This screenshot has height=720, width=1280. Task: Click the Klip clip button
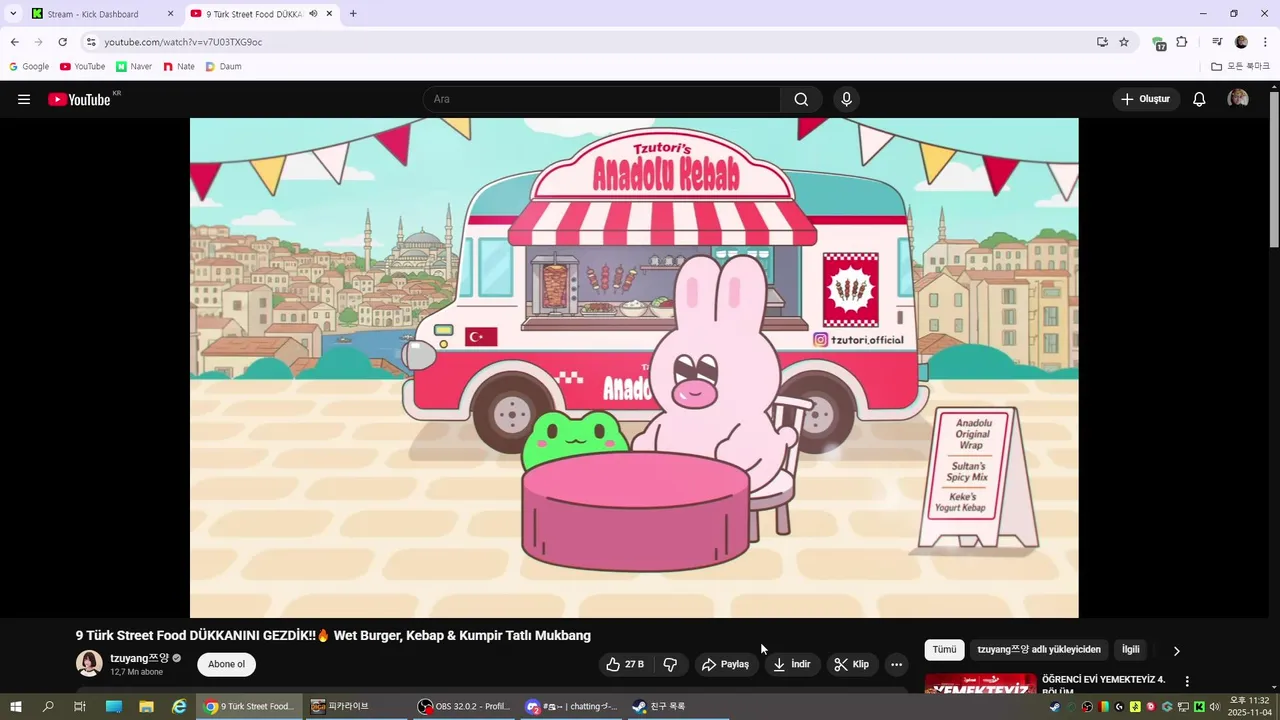tap(852, 664)
